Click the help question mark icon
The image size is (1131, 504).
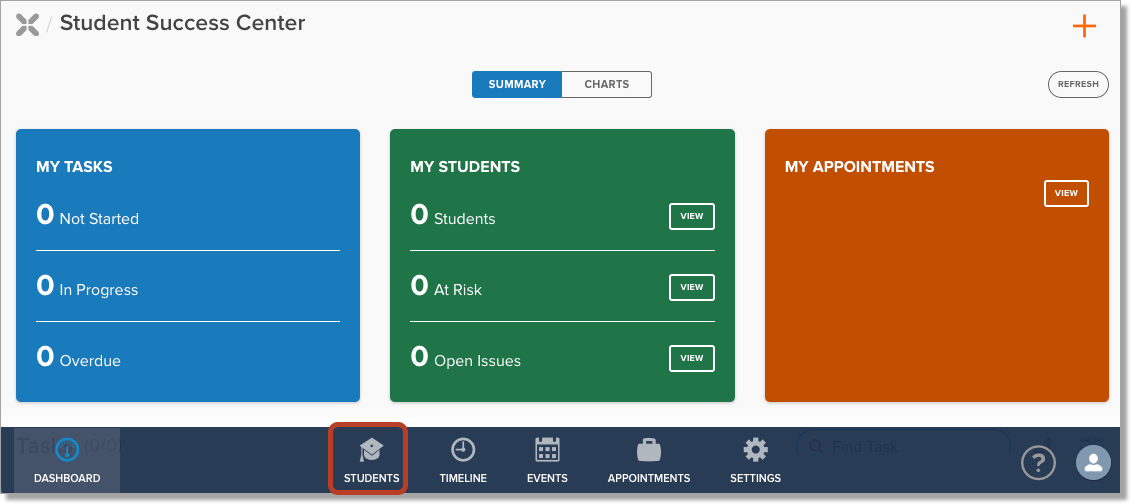point(1039,463)
